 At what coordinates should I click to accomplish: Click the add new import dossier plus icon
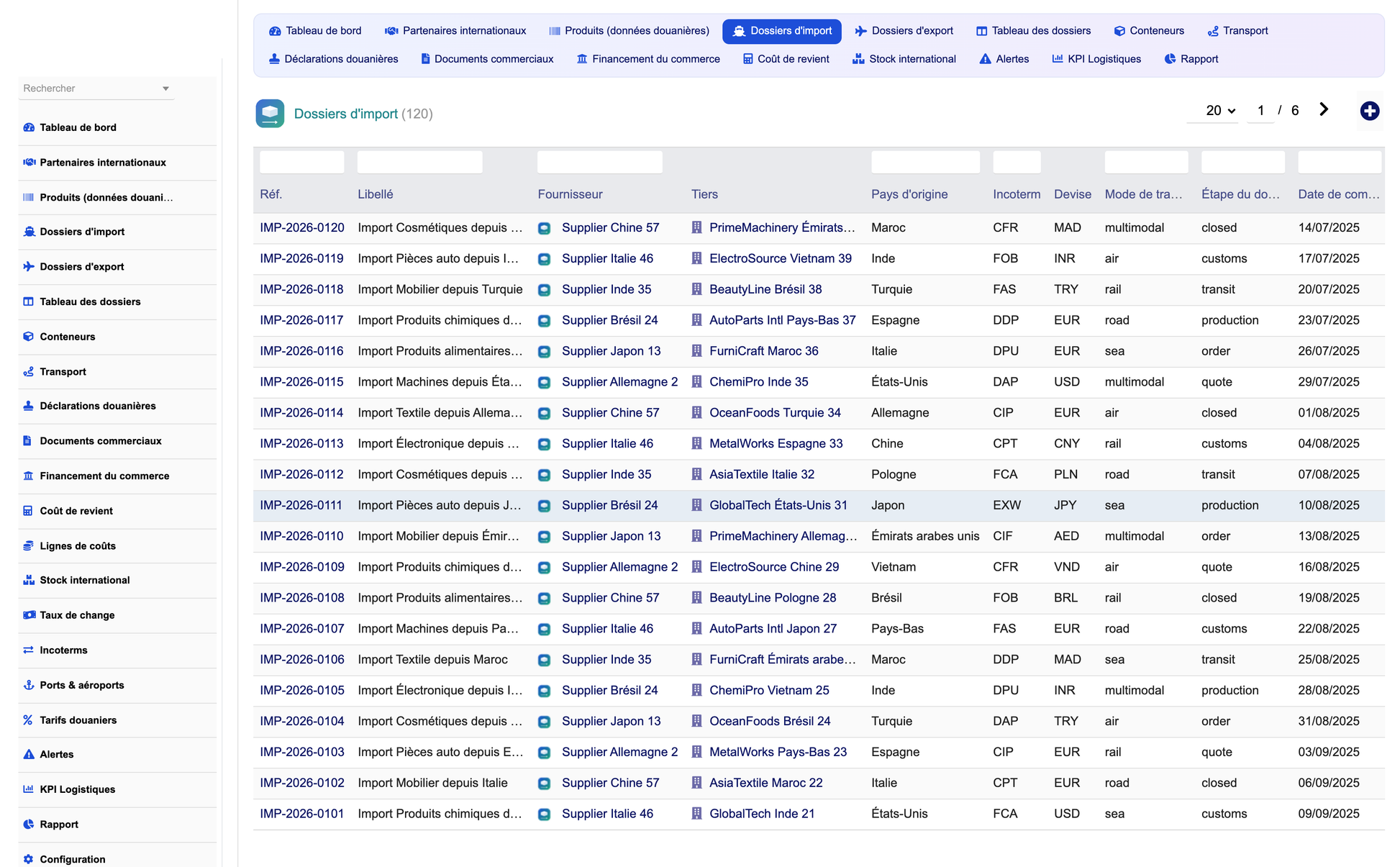[1370, 111]
